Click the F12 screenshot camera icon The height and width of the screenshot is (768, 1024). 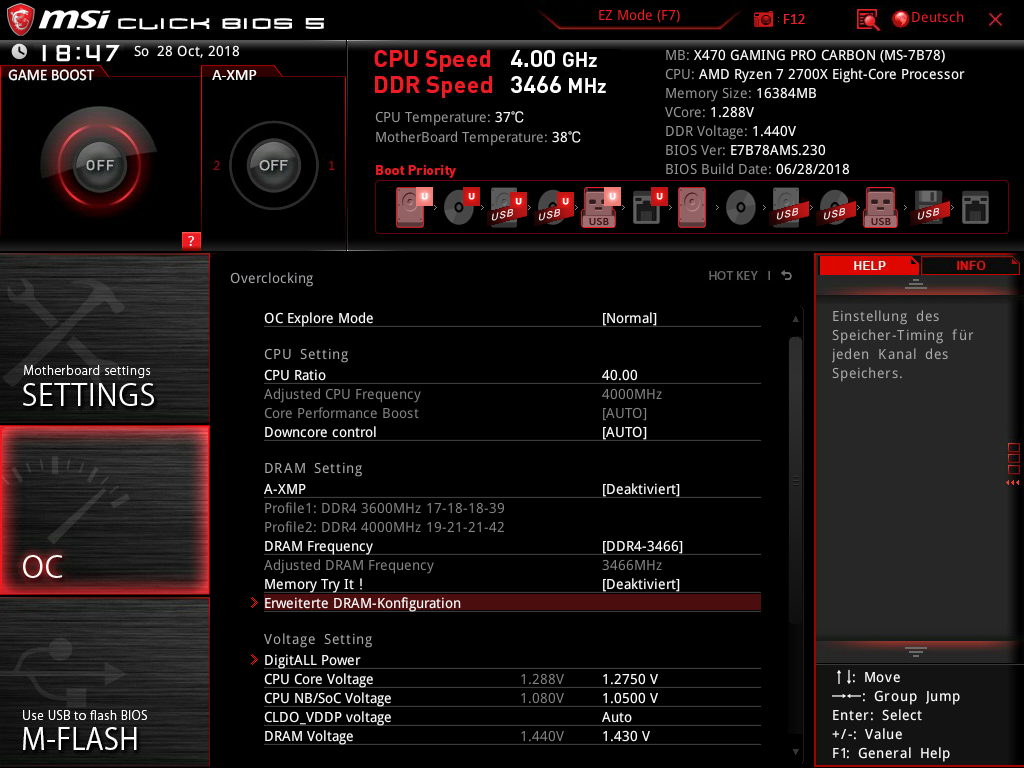[x=763, y=19]
